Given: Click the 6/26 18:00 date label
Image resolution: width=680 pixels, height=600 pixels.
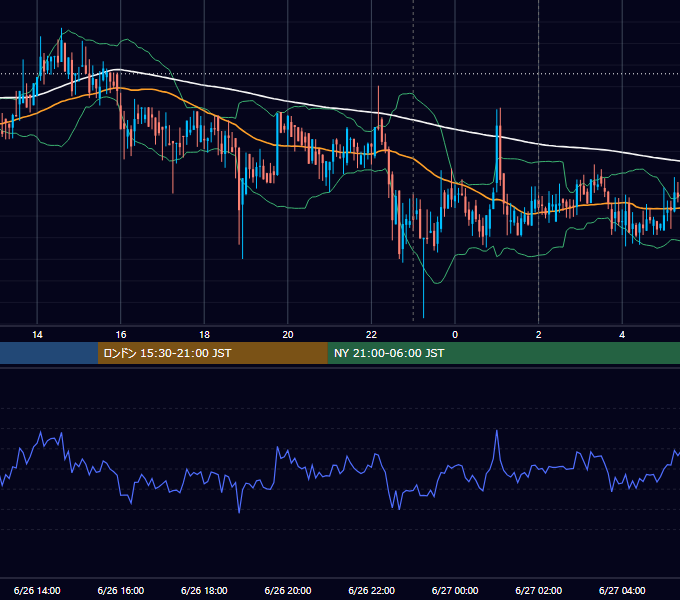Looking at the screenshot, I should tap(204, 590).
